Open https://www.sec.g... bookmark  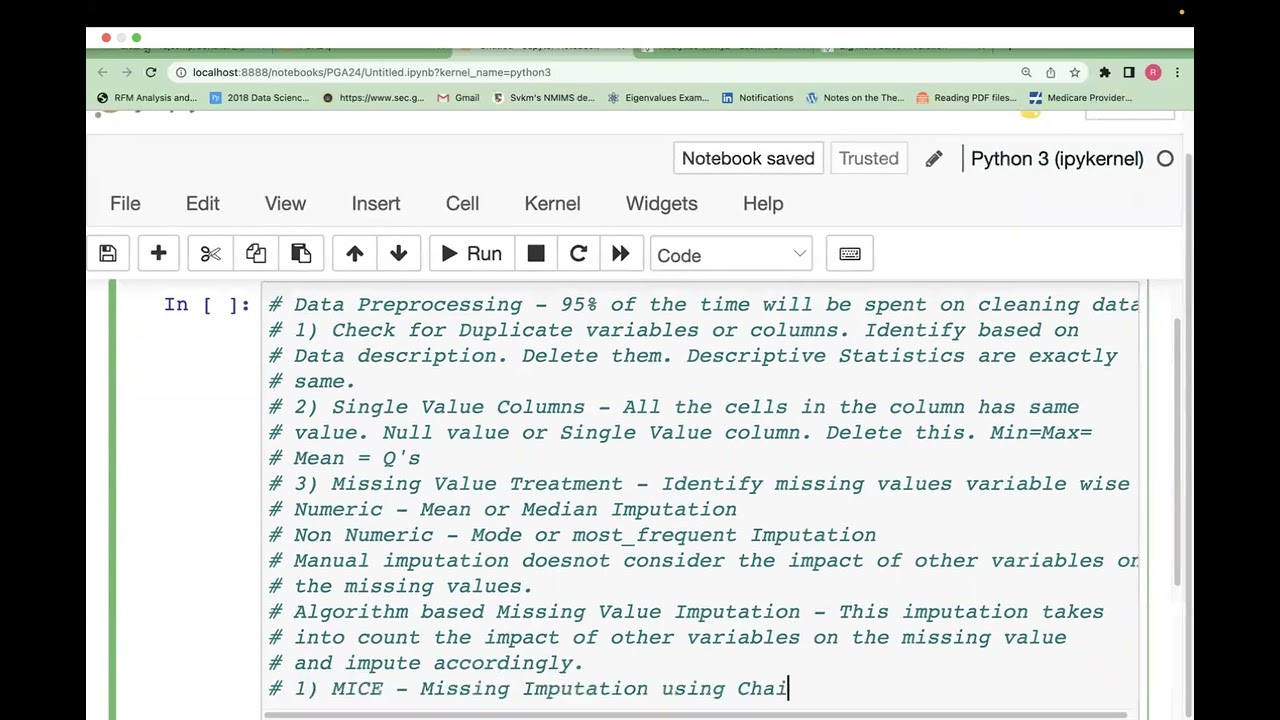tap(374, 98)
